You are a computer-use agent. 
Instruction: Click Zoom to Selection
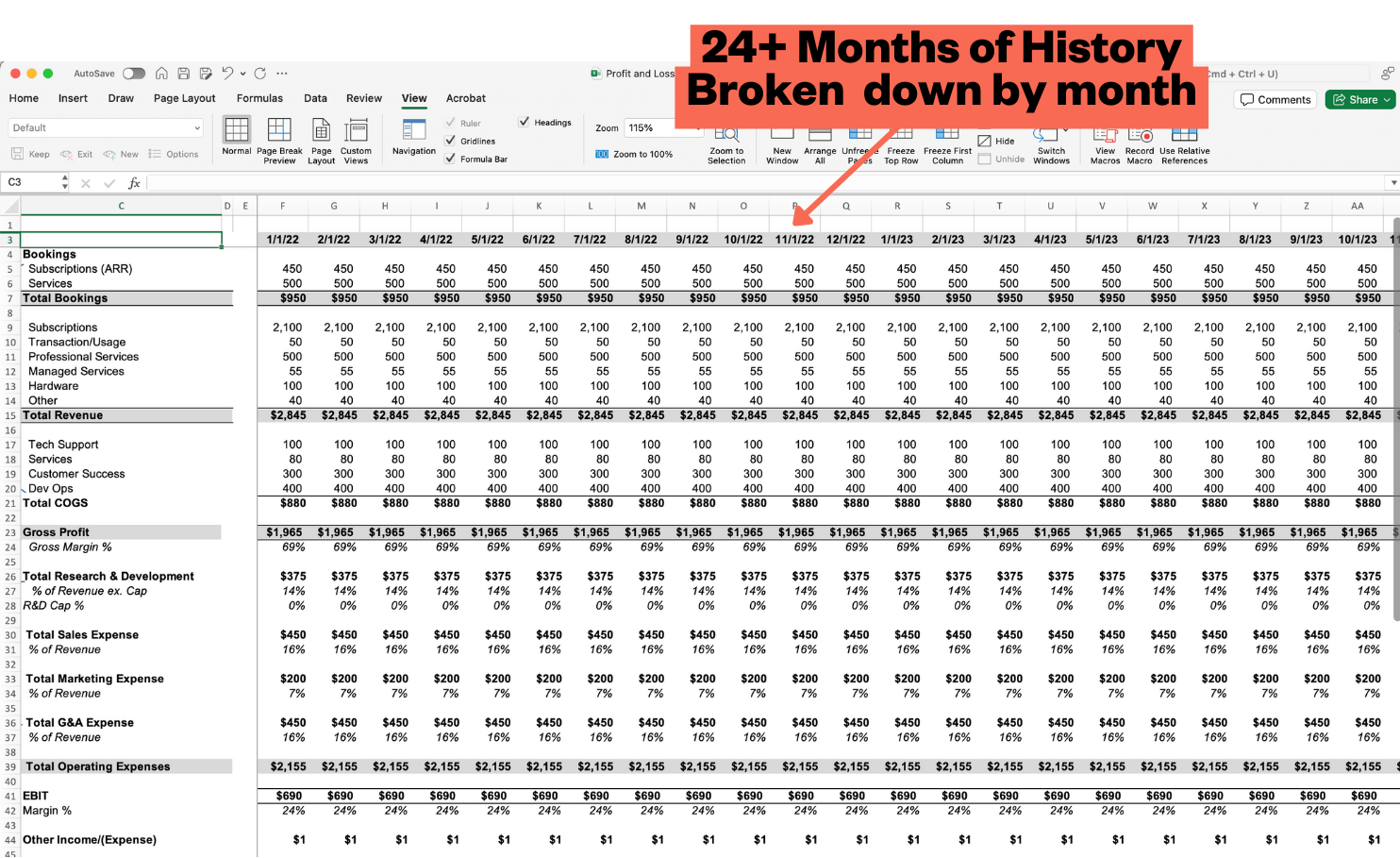(726, 146)
